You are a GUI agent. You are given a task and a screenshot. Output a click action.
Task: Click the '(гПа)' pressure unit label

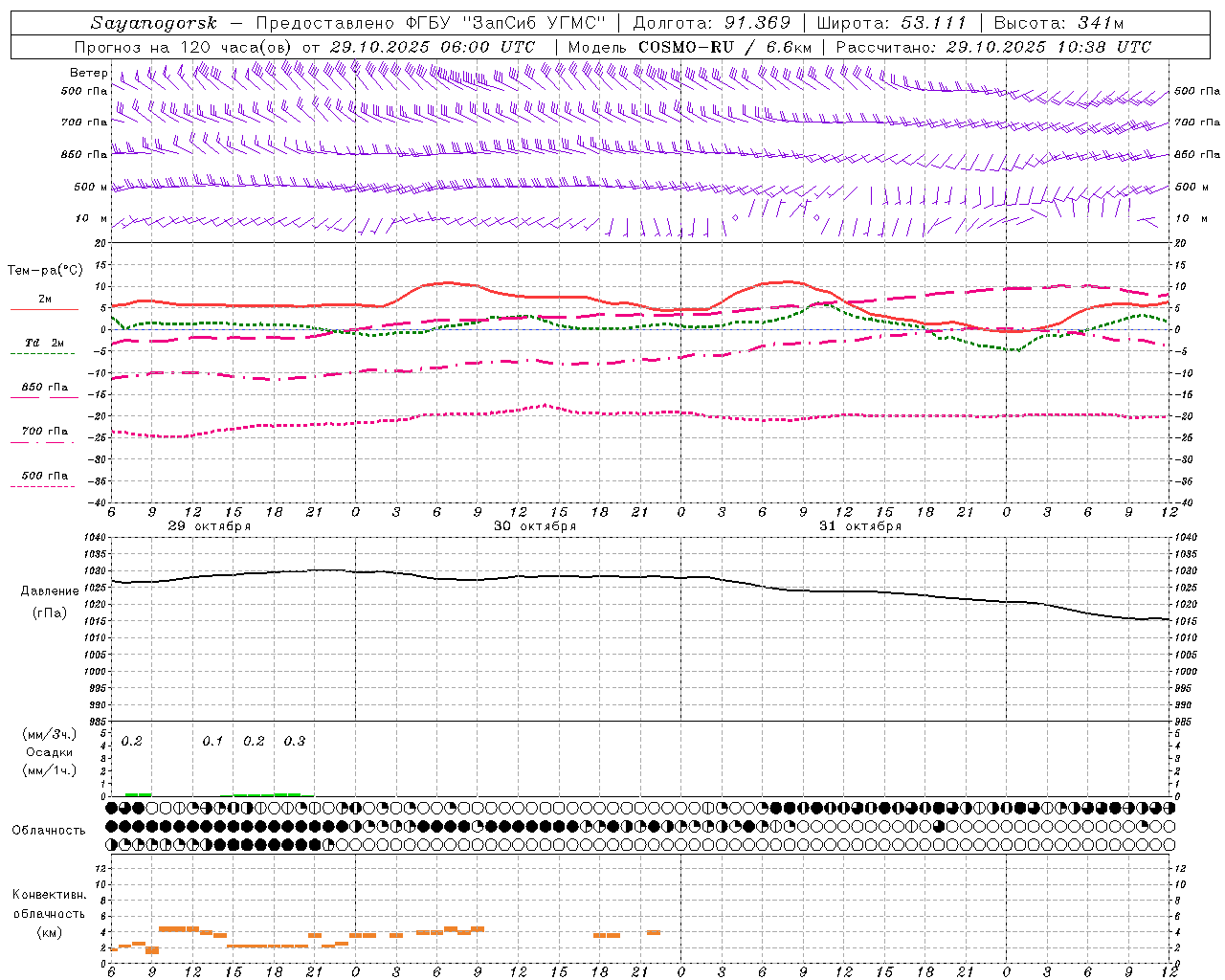[x=50, y=613]
